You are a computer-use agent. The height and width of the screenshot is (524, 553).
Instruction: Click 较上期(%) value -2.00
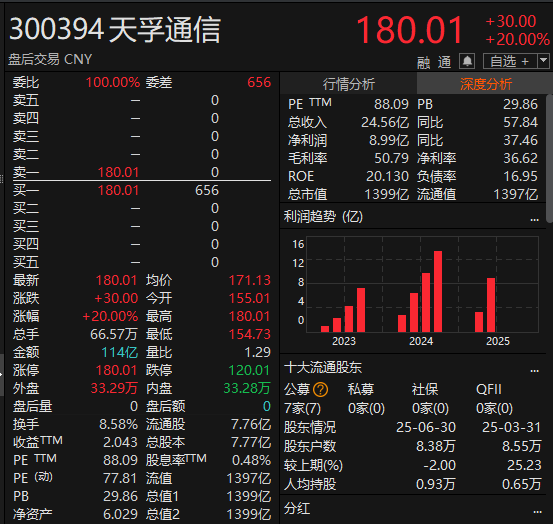439,465
